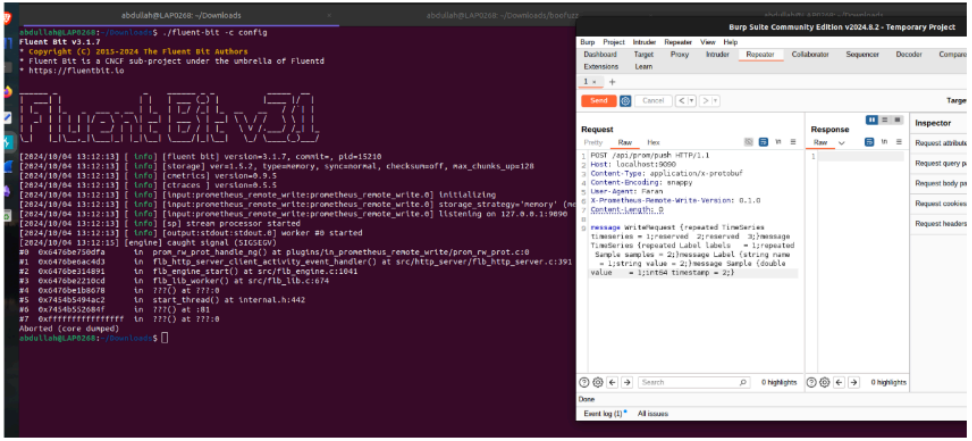Go to next search match in Response
The width and height of the screenshot is (972, 441).
point(854,382)
